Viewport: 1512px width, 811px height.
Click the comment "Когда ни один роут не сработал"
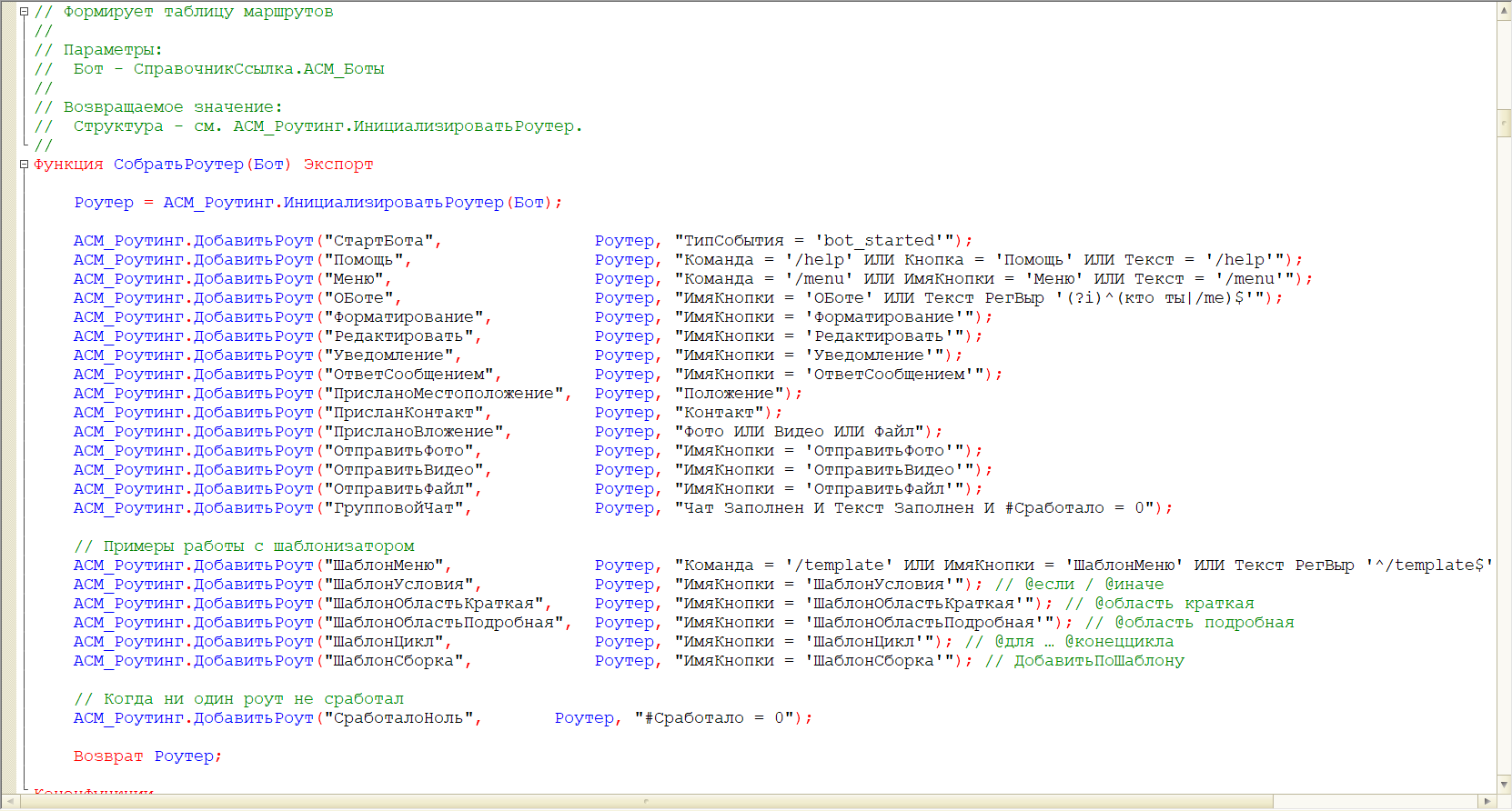pyautogui.click(x=254, y=699)
